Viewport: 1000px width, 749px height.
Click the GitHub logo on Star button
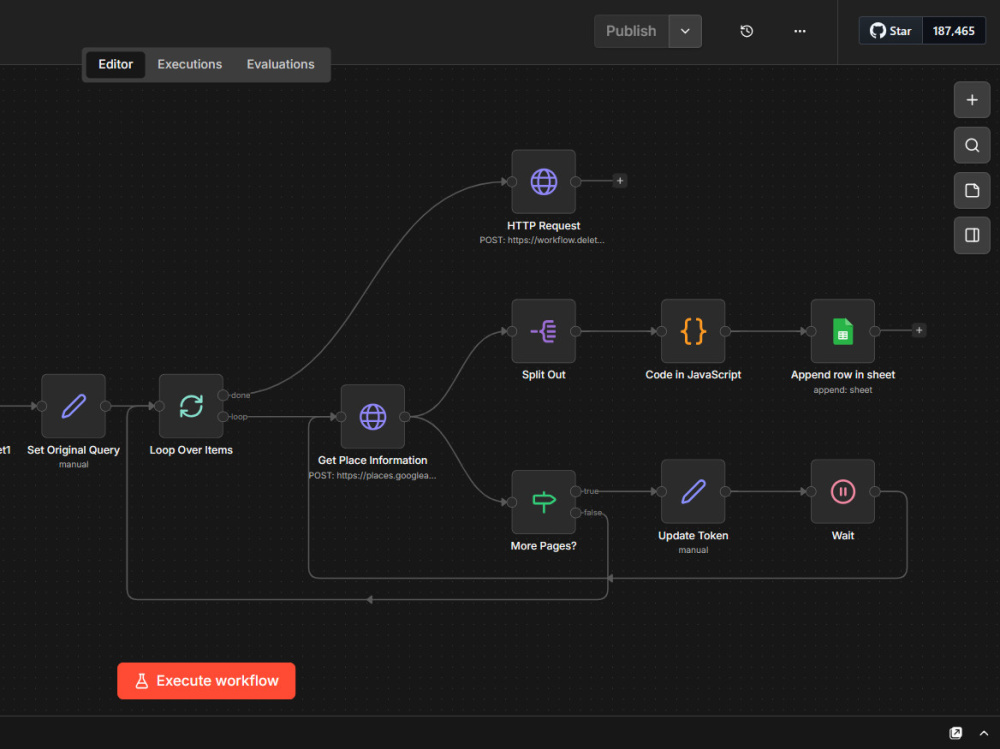(878, 31)
